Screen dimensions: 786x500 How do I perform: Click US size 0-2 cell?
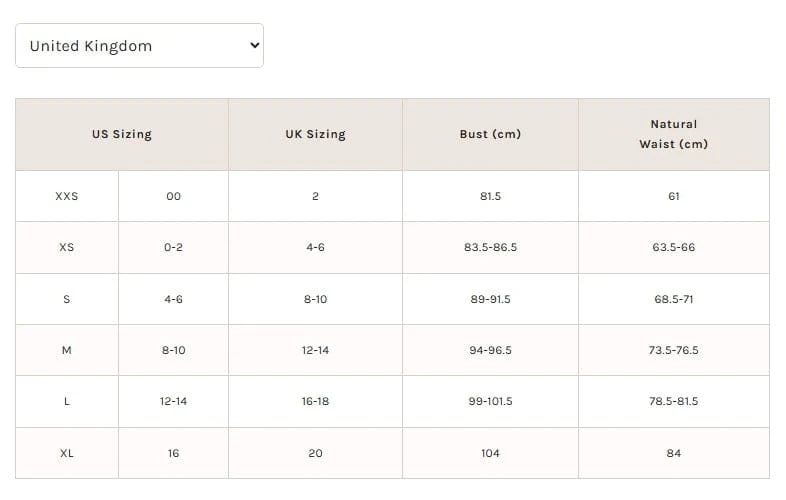(x=173, y=247)
